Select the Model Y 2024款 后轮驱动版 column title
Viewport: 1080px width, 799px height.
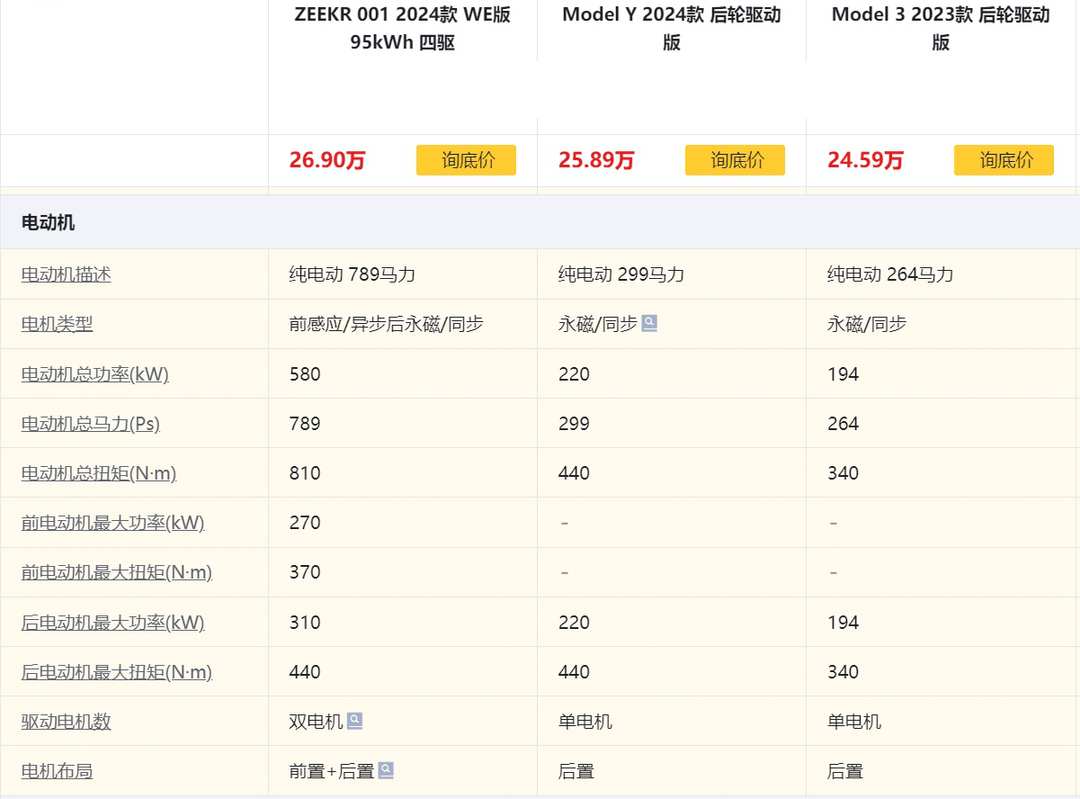tap(672, 28)
